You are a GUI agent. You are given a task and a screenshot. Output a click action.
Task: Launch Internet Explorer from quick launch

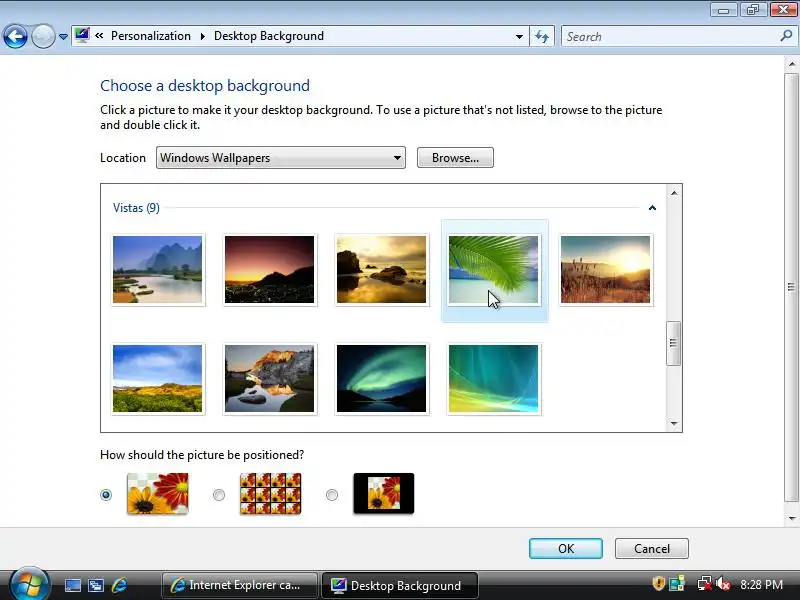click(119, 585)
